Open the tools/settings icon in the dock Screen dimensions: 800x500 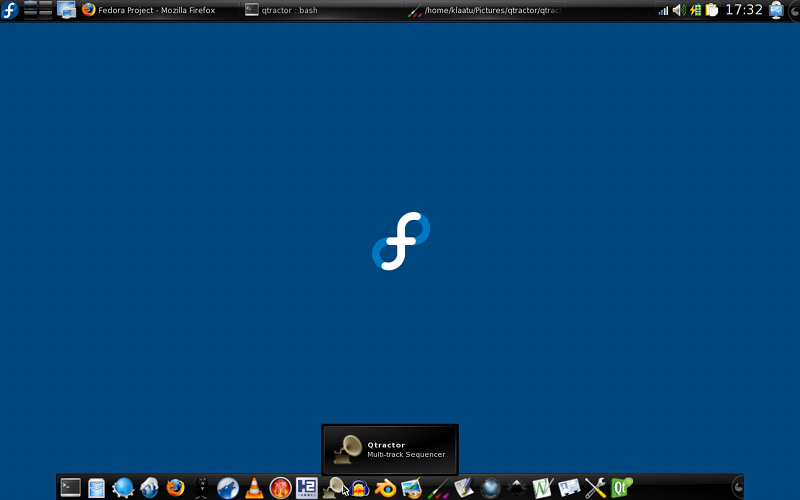pos(595,487)
